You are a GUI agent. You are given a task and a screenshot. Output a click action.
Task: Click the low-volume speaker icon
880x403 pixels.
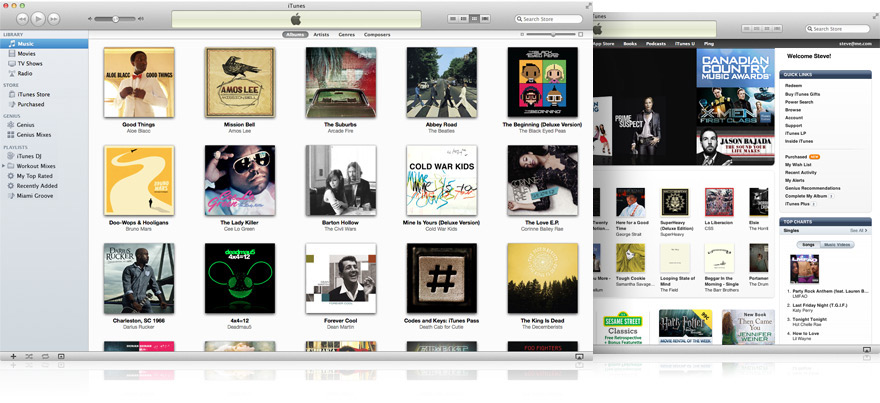pyautogui.click(x=90, y=19)
